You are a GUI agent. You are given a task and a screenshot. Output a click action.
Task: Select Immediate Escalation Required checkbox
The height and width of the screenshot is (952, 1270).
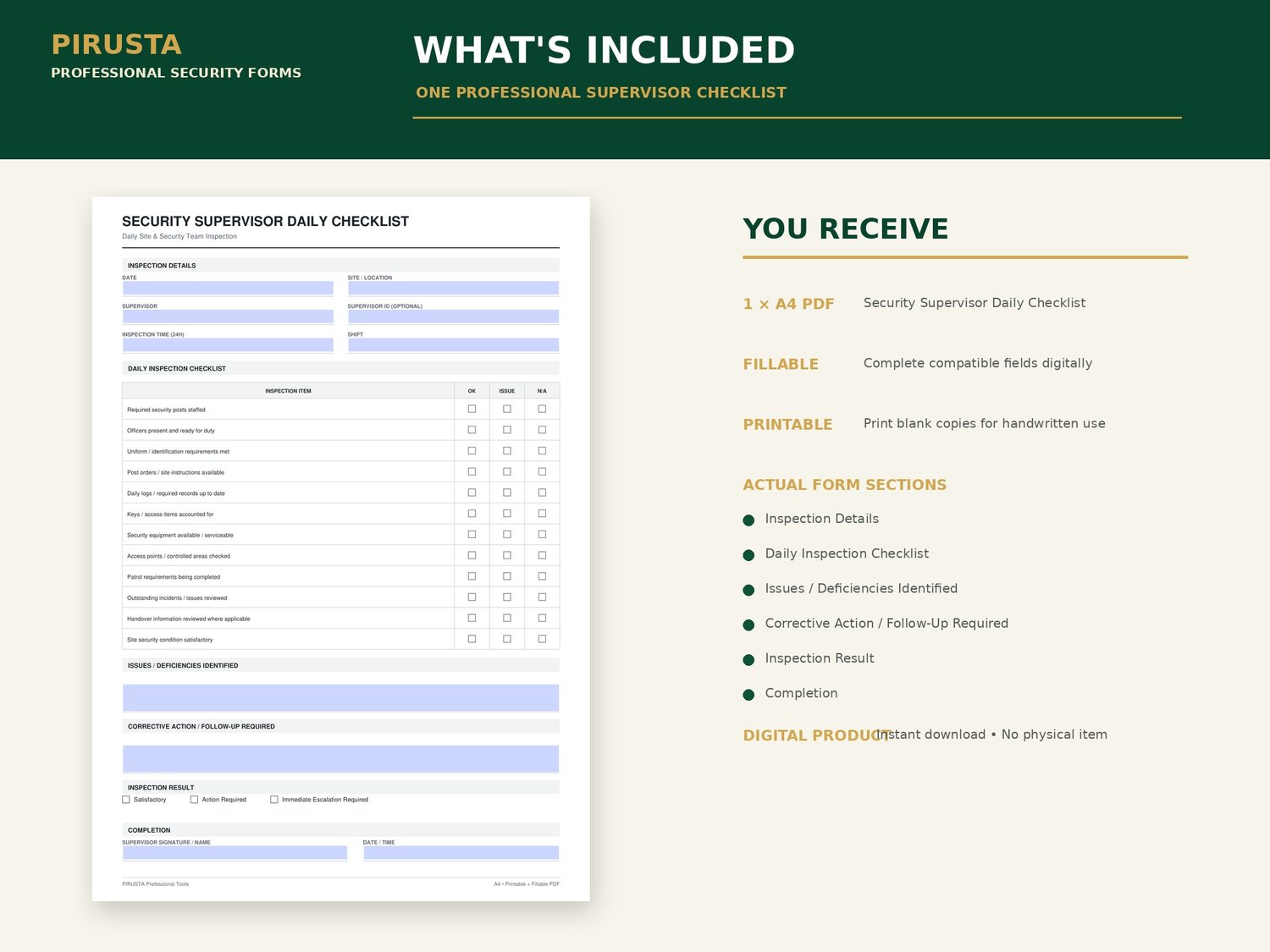(x=274, y=799)
